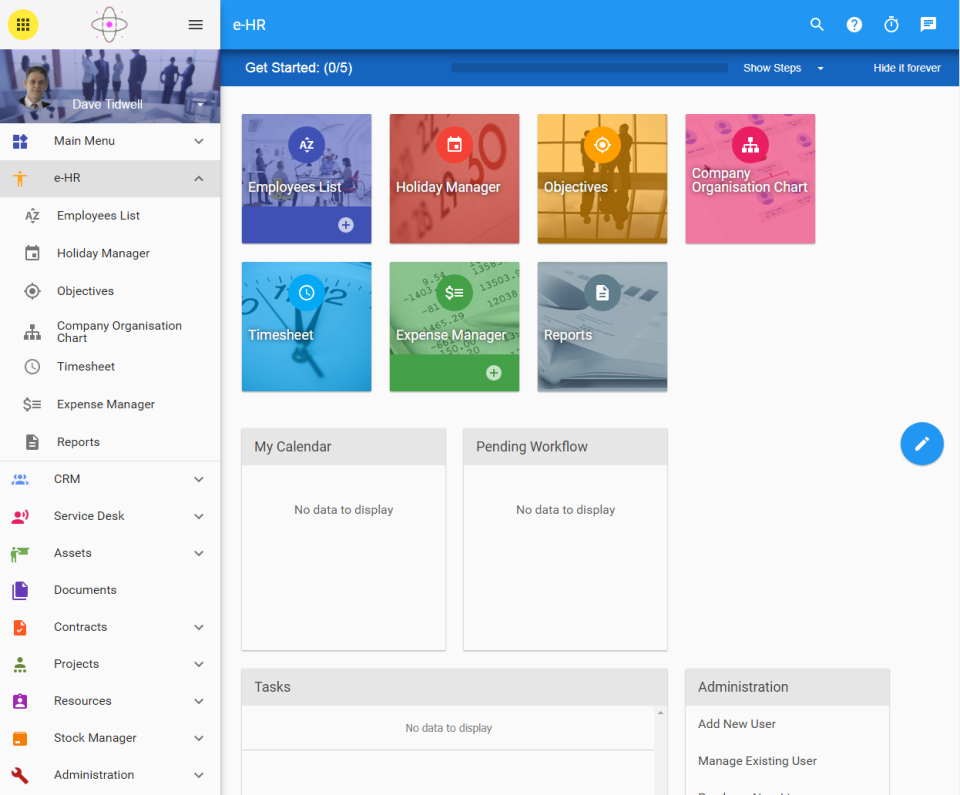Collapse the e-HR section in the sidebar
960x795 pixels.
pos(198,177)
